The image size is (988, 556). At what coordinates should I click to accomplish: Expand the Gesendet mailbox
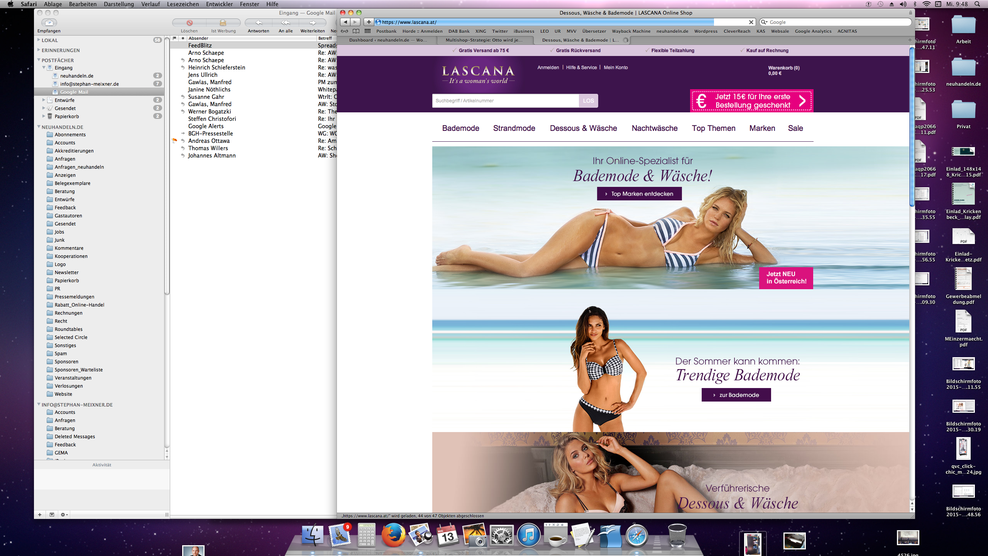pyautogui.click(x=43, y=108)
